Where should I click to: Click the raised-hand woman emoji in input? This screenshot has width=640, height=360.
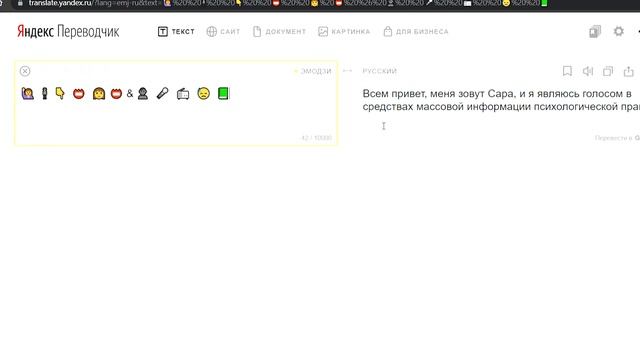pos(27,93)
